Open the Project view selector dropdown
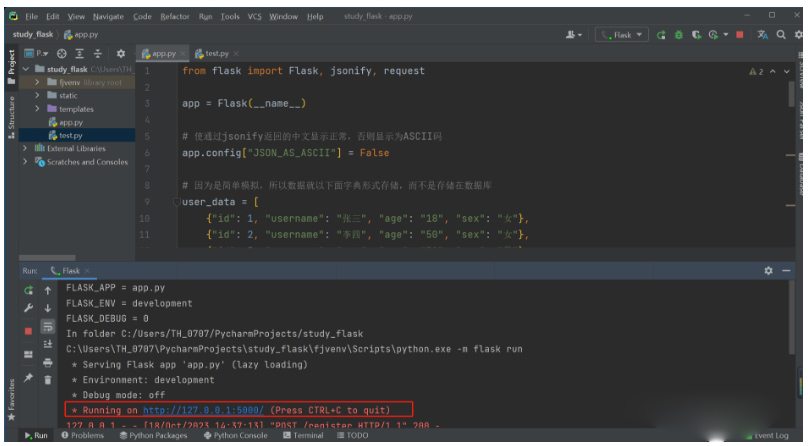This screenshot has width=810, height=446. tap(36, 53)
